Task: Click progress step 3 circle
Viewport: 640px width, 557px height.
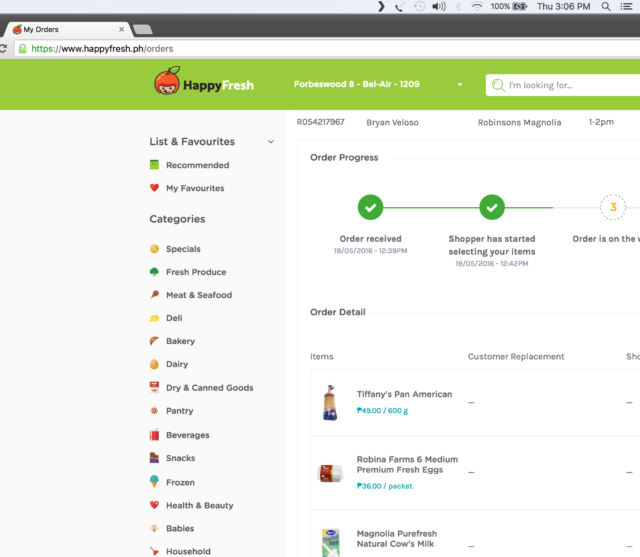Action: tap(613, 207)
